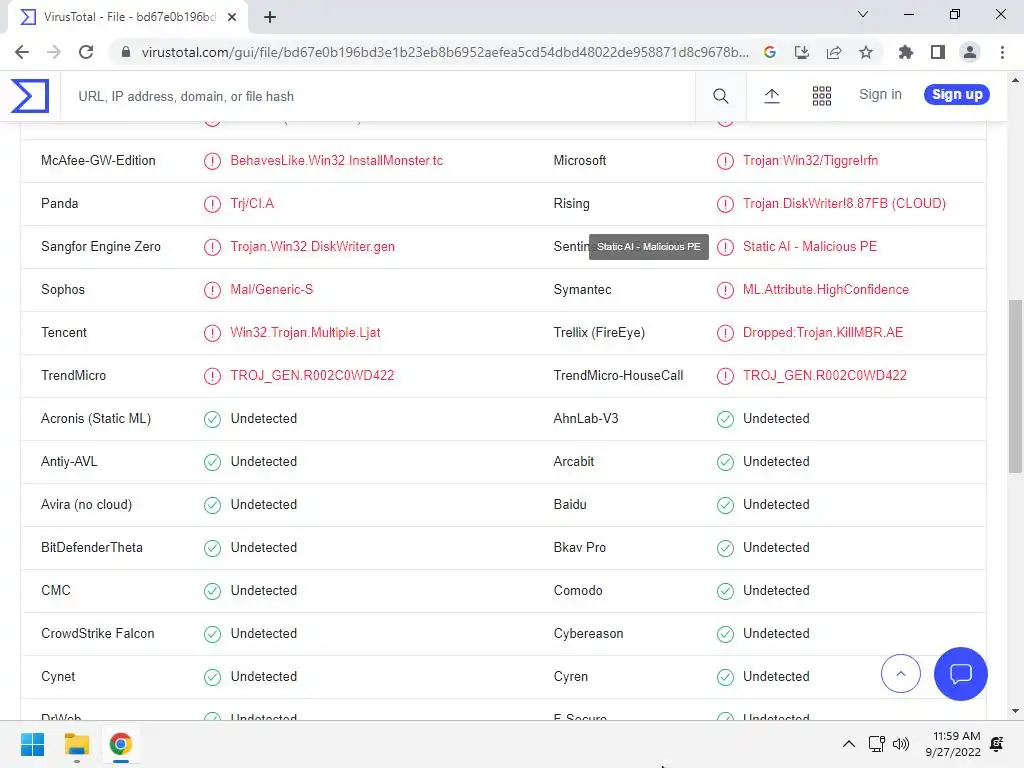The image size is (1024, 768).
Task: Click the site lock icon
Action: click(x=126, y=52)
